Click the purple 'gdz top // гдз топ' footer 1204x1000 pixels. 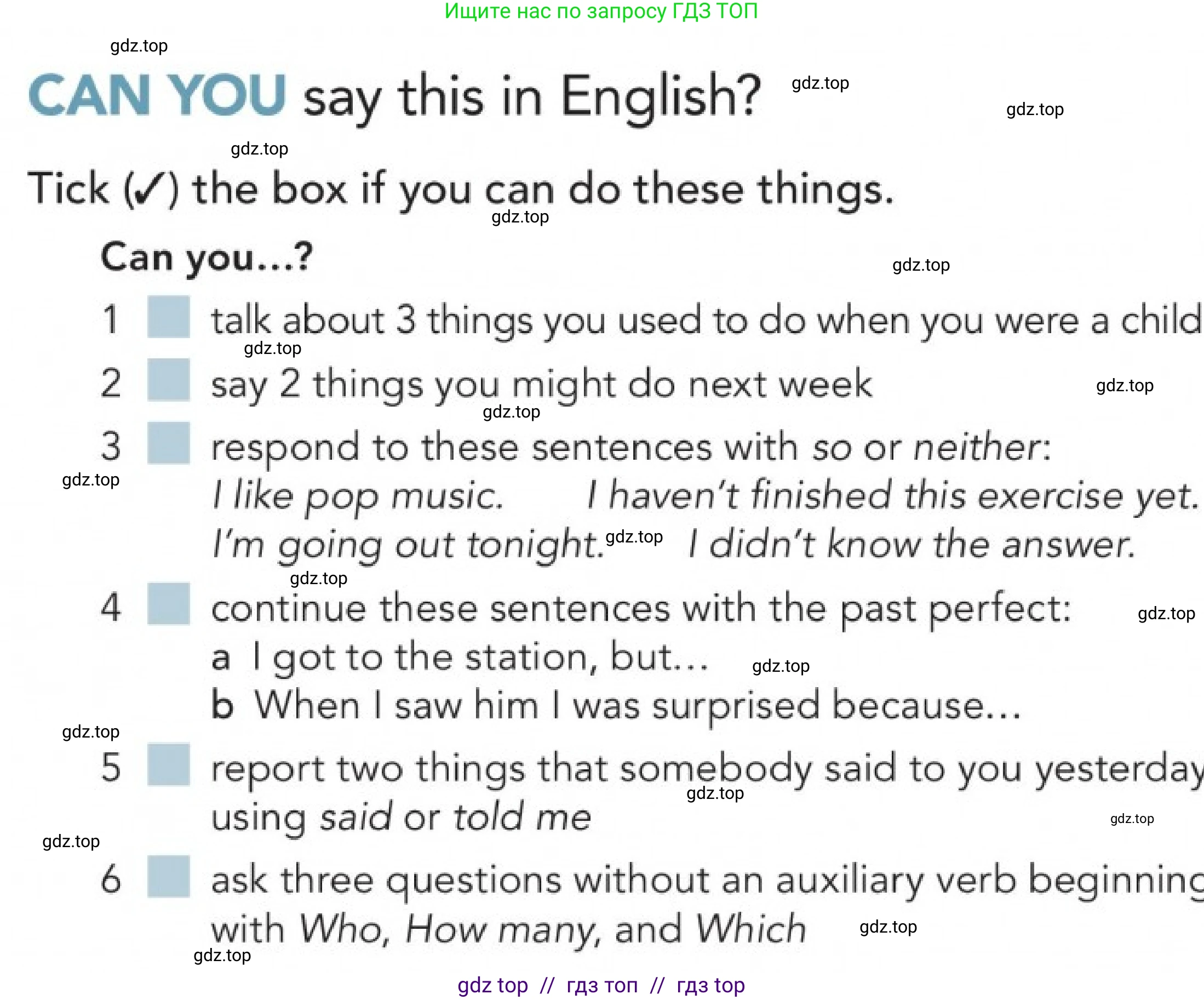(x=601, y=985)
